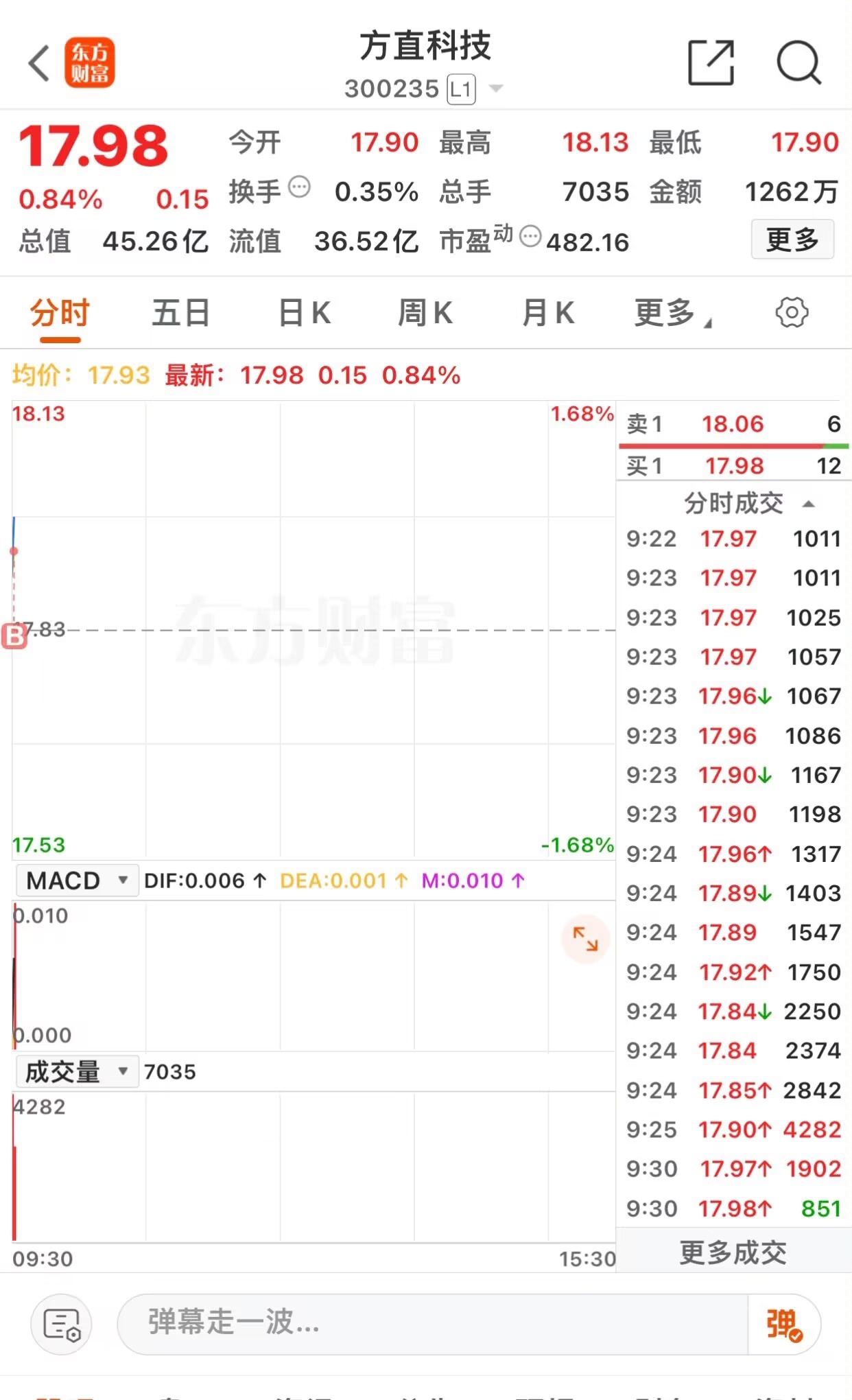Expand the 更多 chart period menu
The height and width of the screenshot is (1400, 852).
click(x=673, y=313)
